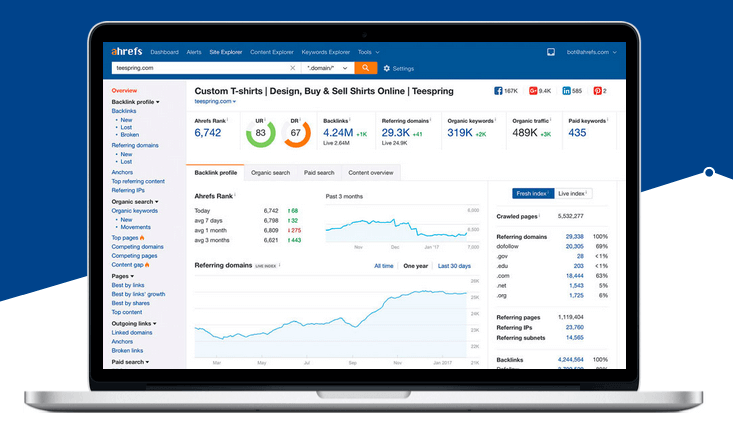
Task: Open Top referring content
Action: pos(138,181)
